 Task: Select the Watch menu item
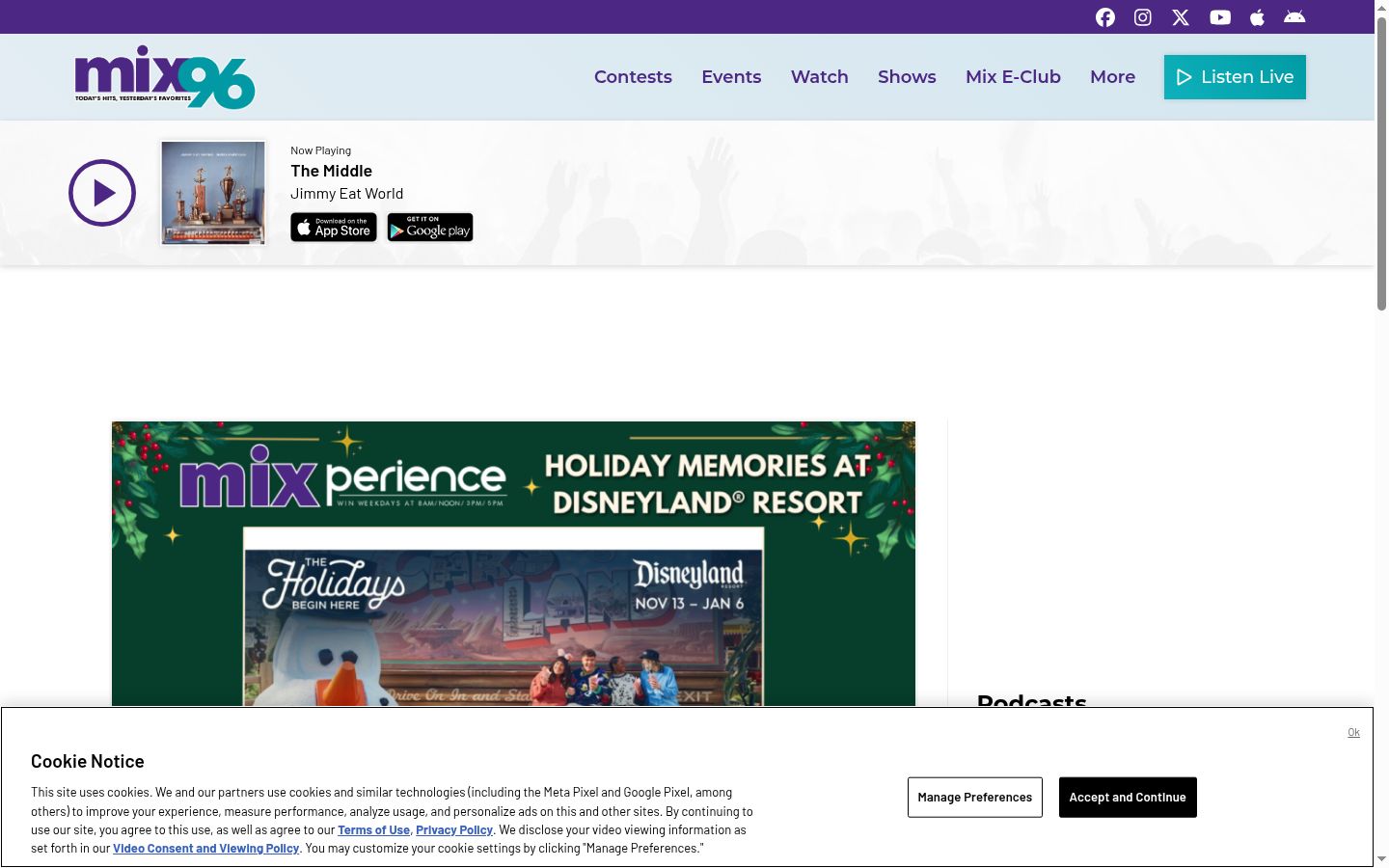tap(820, 77)
